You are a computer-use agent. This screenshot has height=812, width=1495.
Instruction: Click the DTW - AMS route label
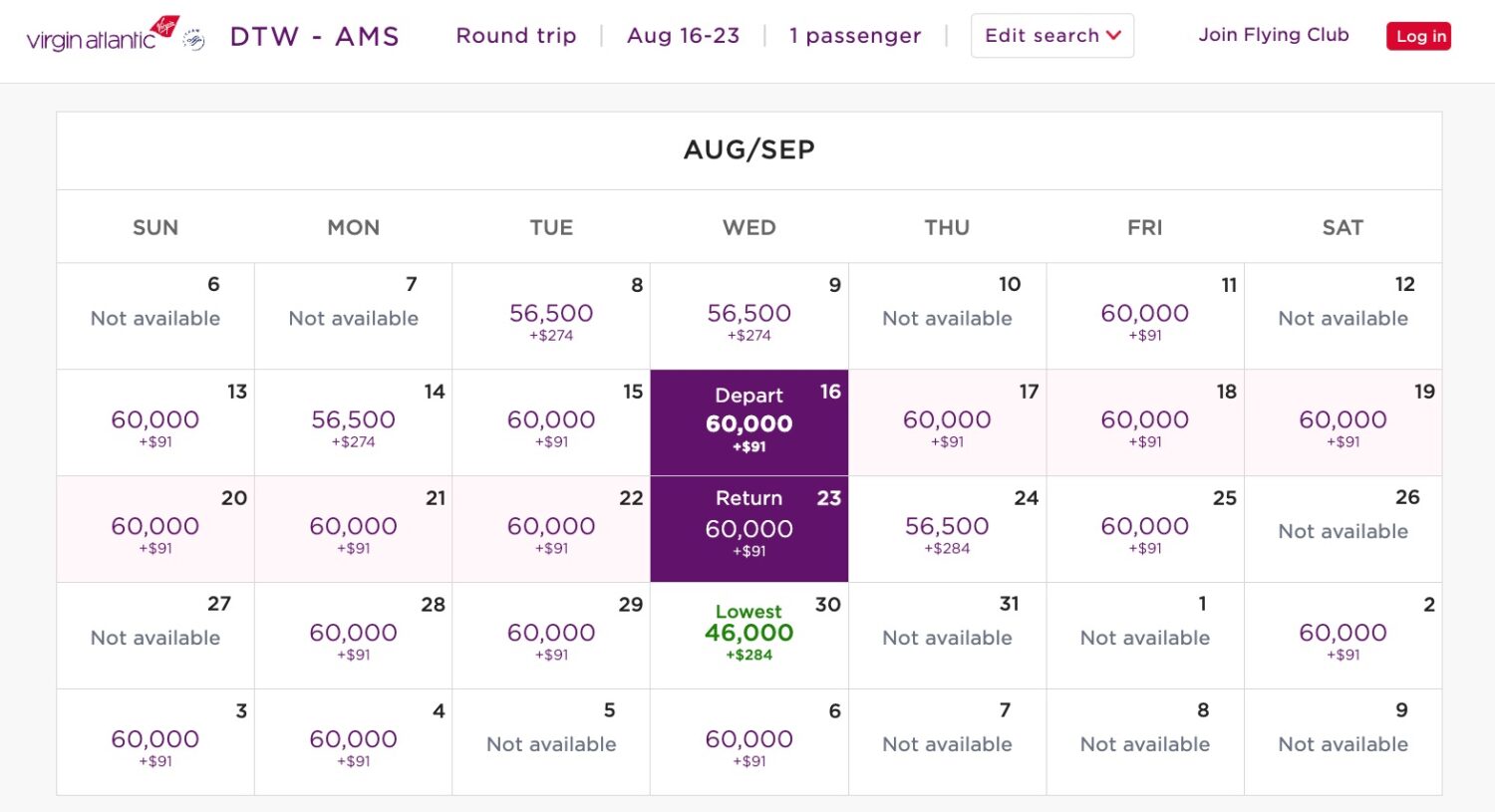coord(315,35)
